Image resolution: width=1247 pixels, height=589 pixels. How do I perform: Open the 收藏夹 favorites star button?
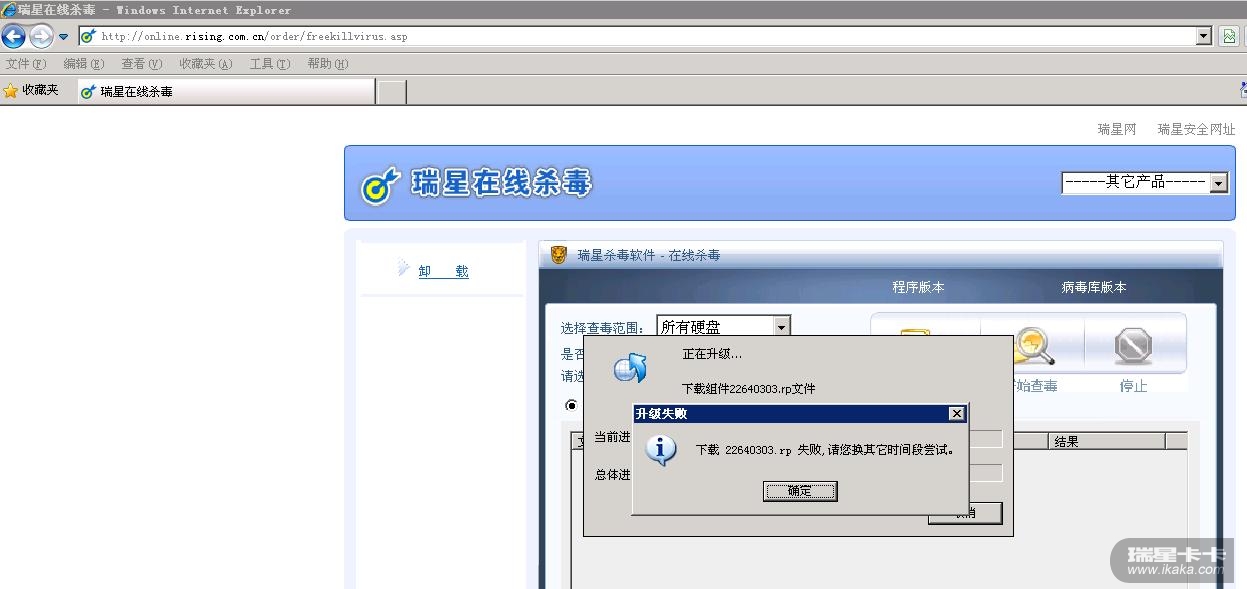[x=32, y=91]
